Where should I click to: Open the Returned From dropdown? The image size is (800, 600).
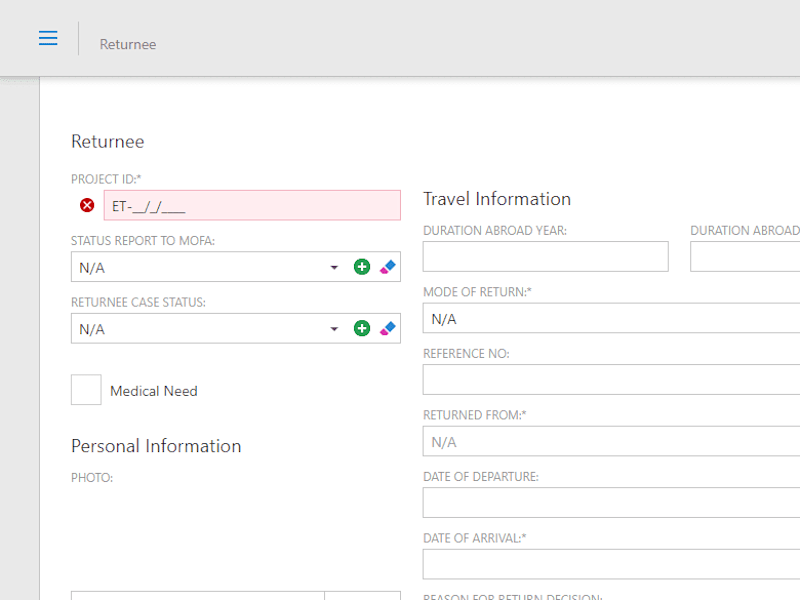click(611, 441)
